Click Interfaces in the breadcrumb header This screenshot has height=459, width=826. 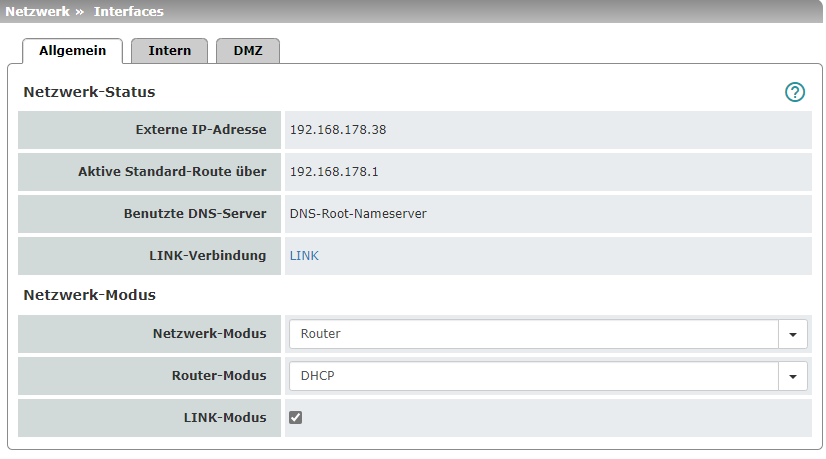(x=129, y=12)
